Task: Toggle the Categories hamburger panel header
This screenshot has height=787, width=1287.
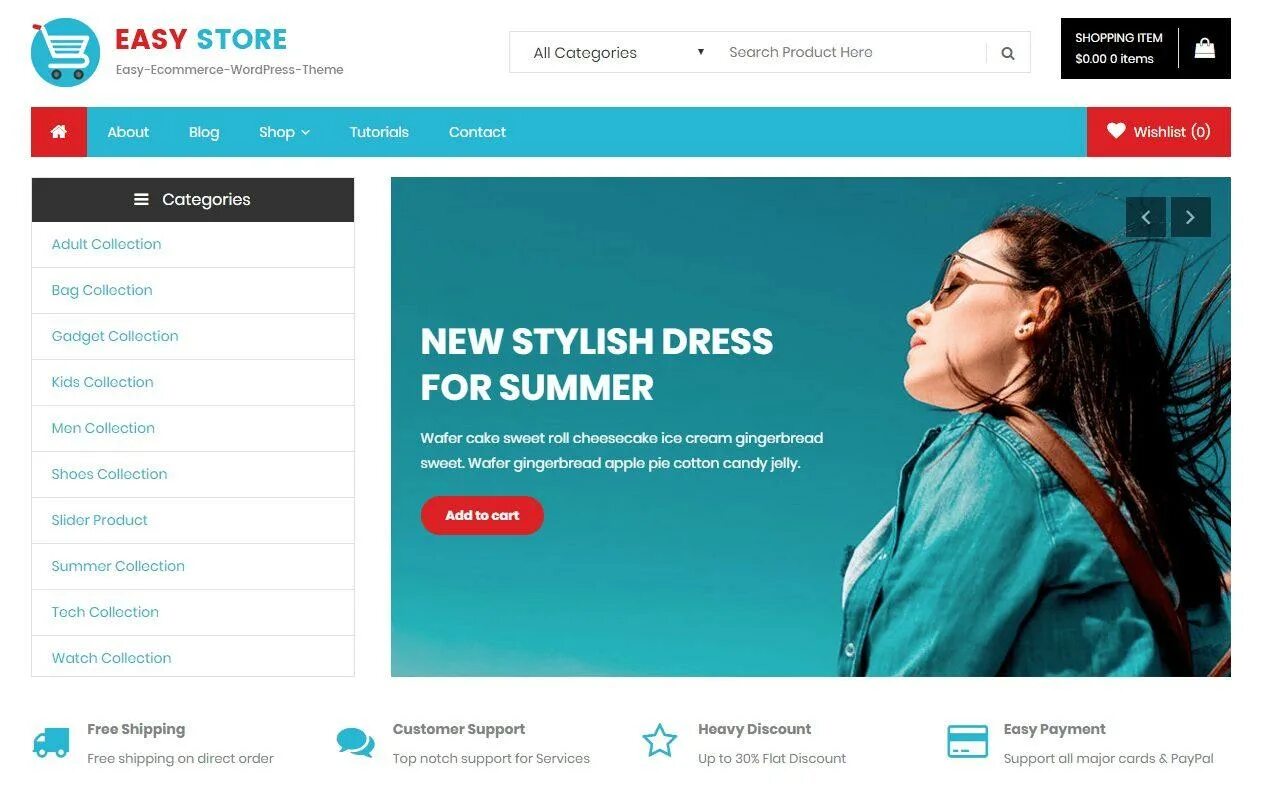Action: point(193,200)
